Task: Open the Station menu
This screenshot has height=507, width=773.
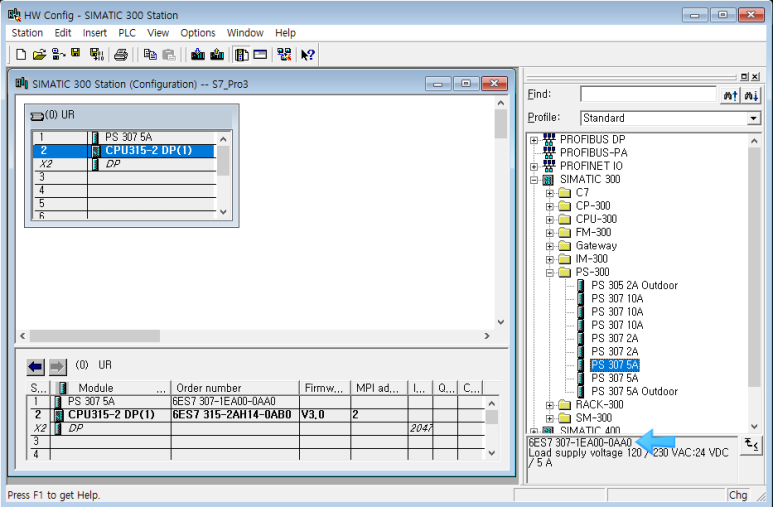Action: pyautogui.click(x=27, y=33)
